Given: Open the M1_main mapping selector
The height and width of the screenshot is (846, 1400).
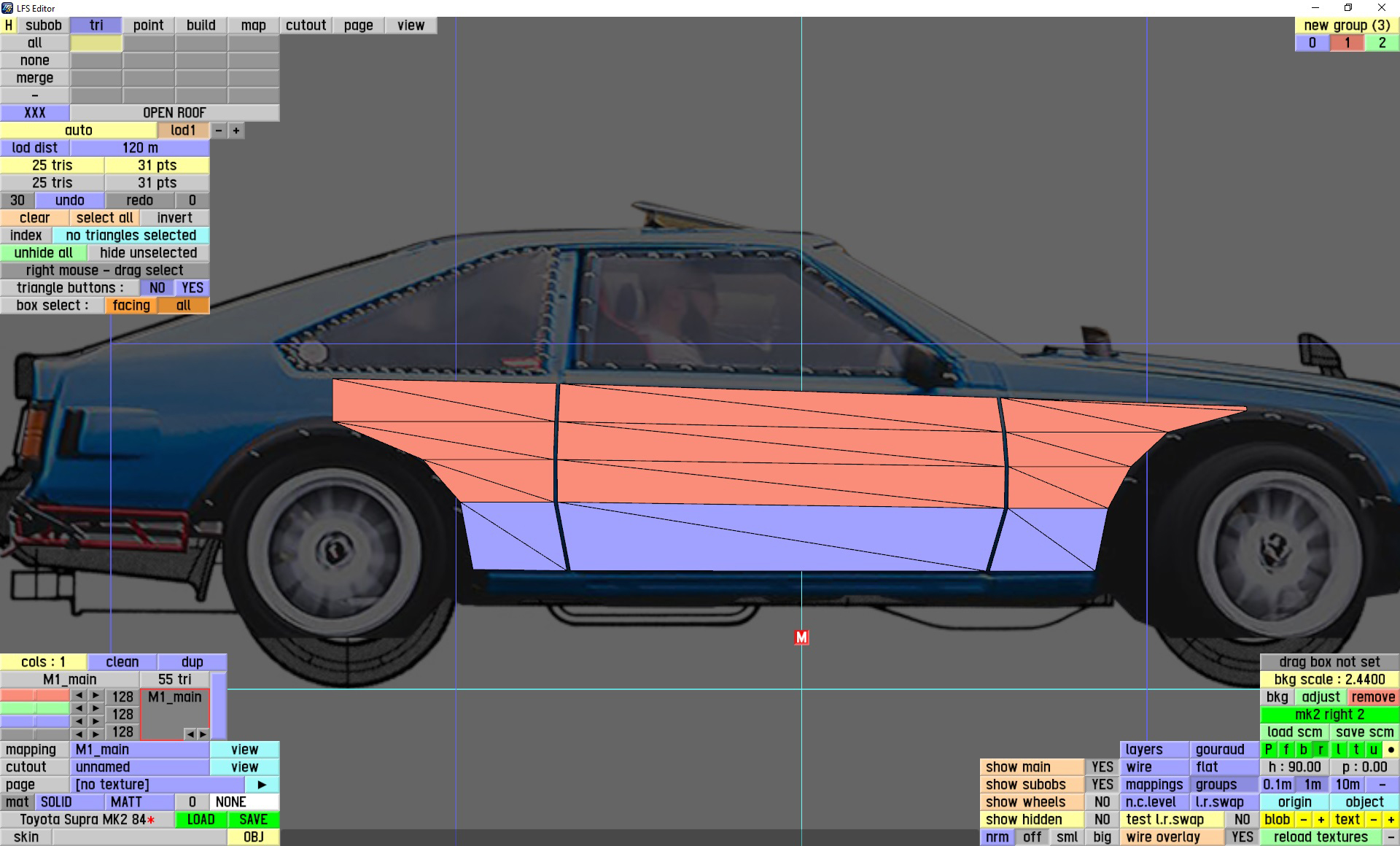Looking at the screenshot, I should pyautogui.click(x=139, y=749).
